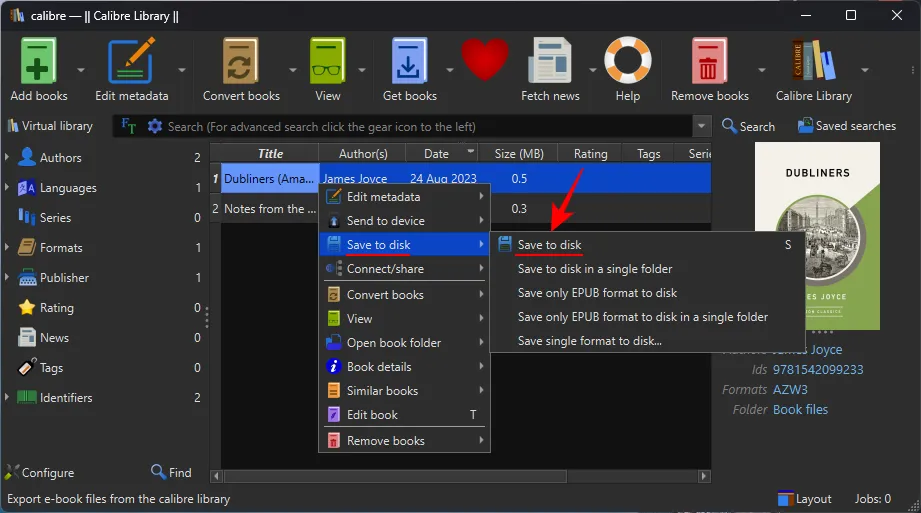Screen dimensions: 921x513
Task: Choose Open book folder in the context menu
Action: (x=405, y=343)
